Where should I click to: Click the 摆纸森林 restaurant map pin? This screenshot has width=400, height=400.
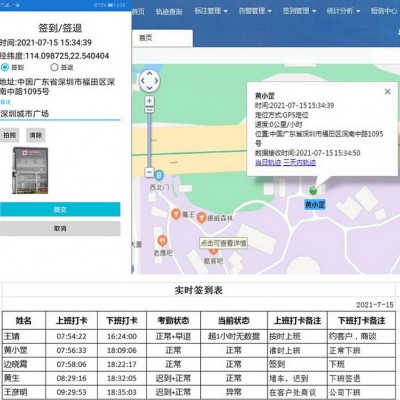click(x=201, y=217)
